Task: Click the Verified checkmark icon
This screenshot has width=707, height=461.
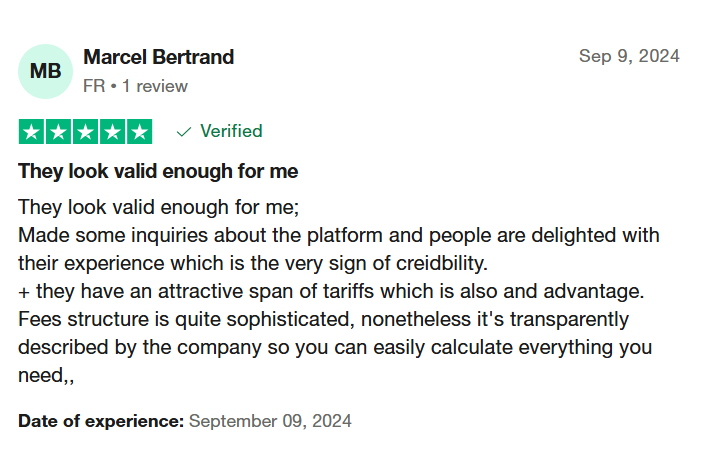Action: (x=184, y=132)
